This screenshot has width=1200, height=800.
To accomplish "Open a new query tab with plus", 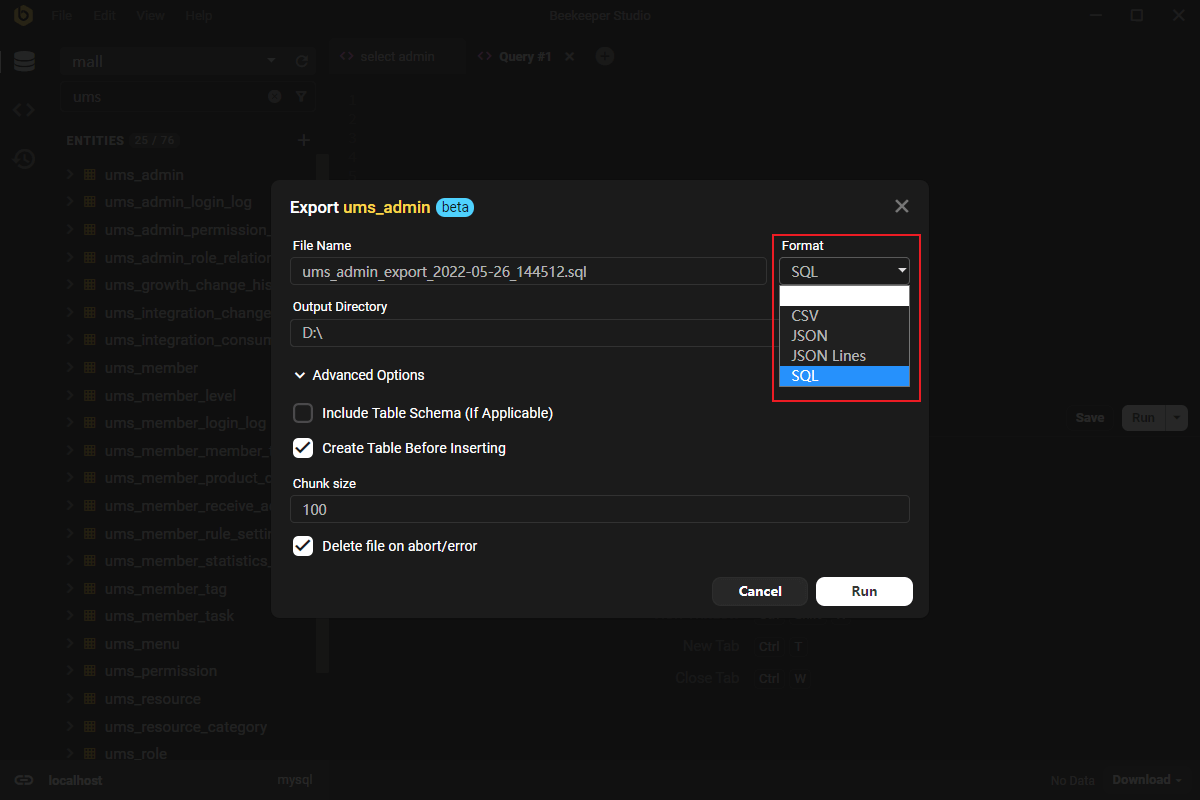I will click(x=604, y=56).
